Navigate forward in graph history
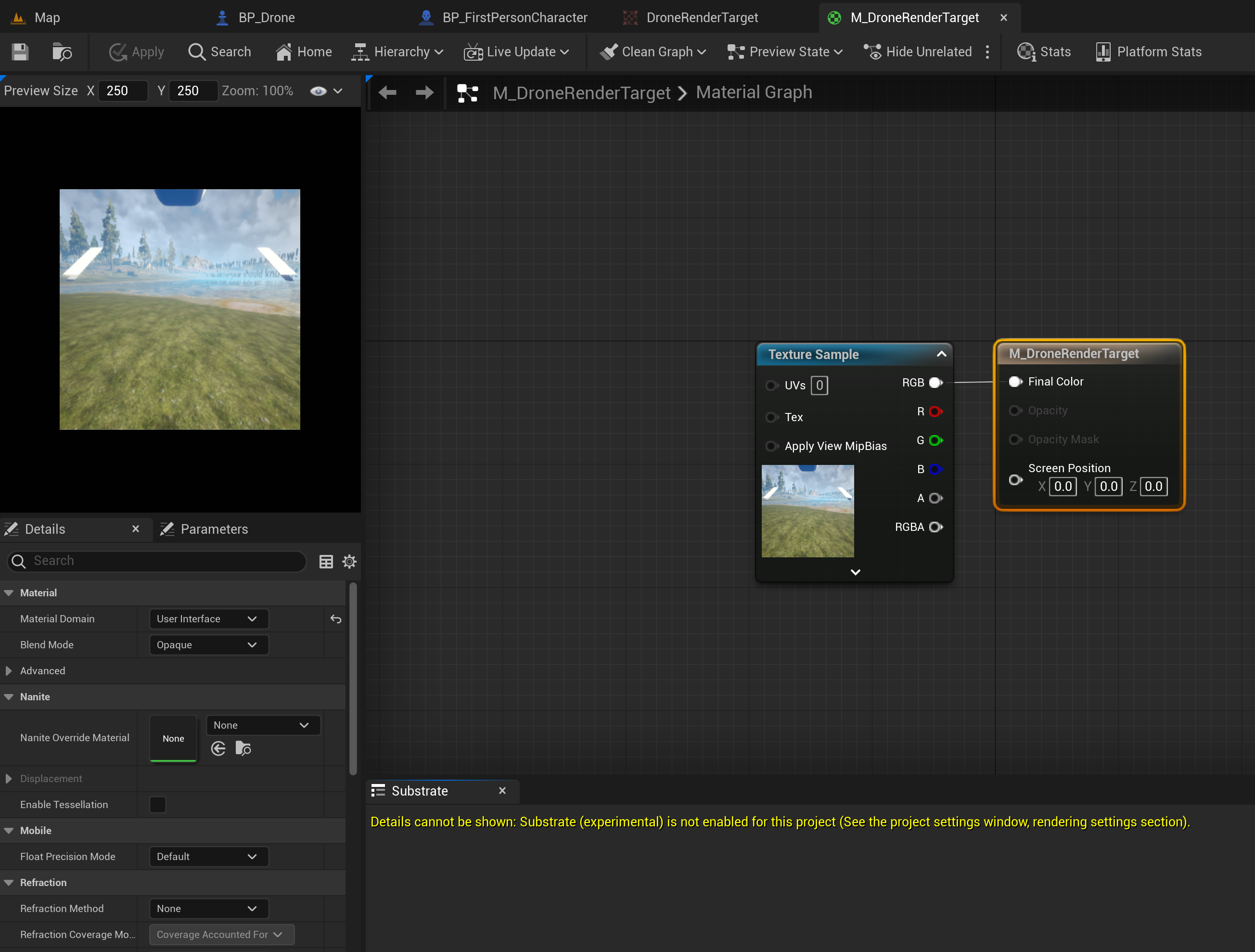 [424, 92]
